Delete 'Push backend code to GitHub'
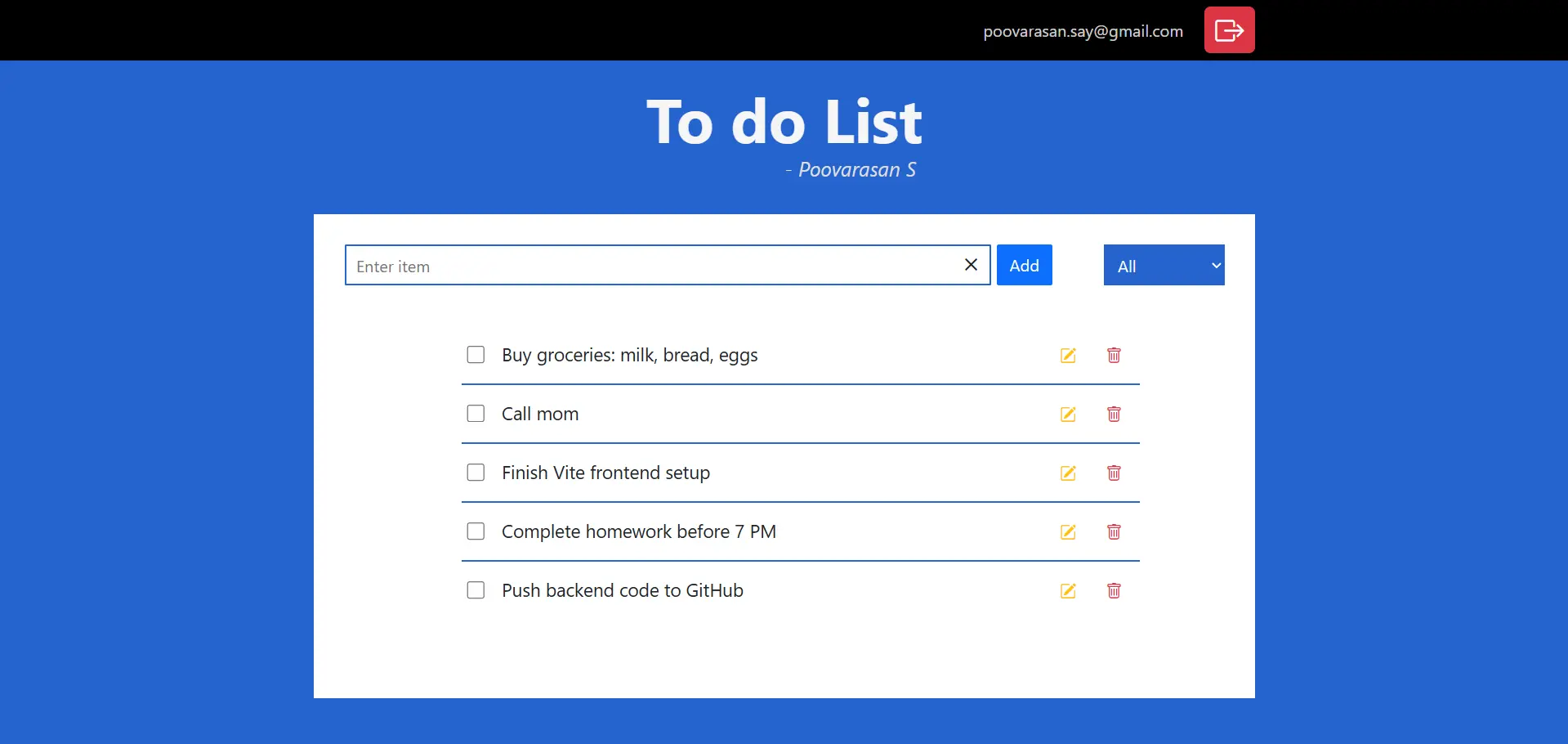 click(x=1114, y=591)
